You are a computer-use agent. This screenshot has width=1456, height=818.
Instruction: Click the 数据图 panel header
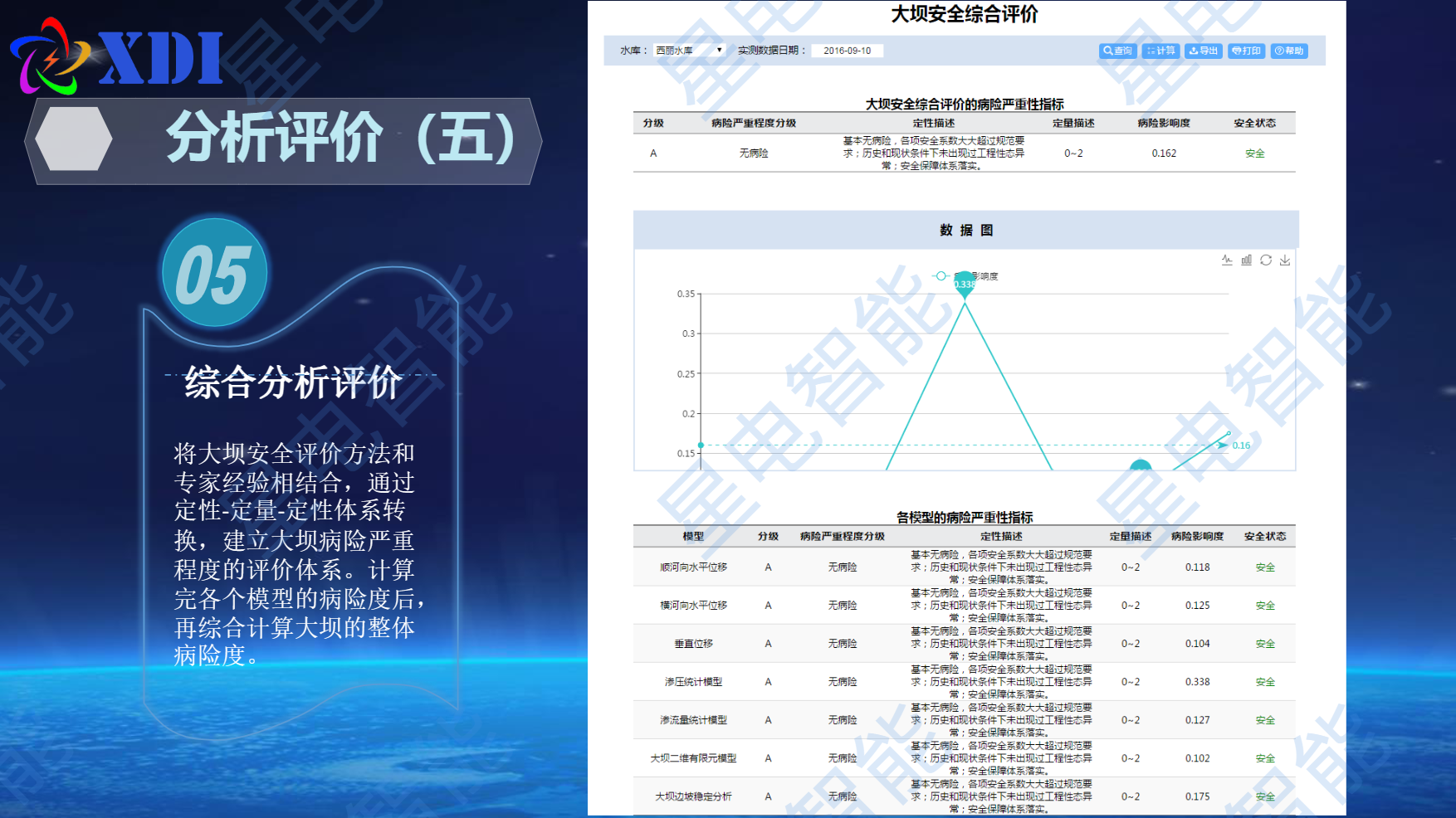pos(965,230)
